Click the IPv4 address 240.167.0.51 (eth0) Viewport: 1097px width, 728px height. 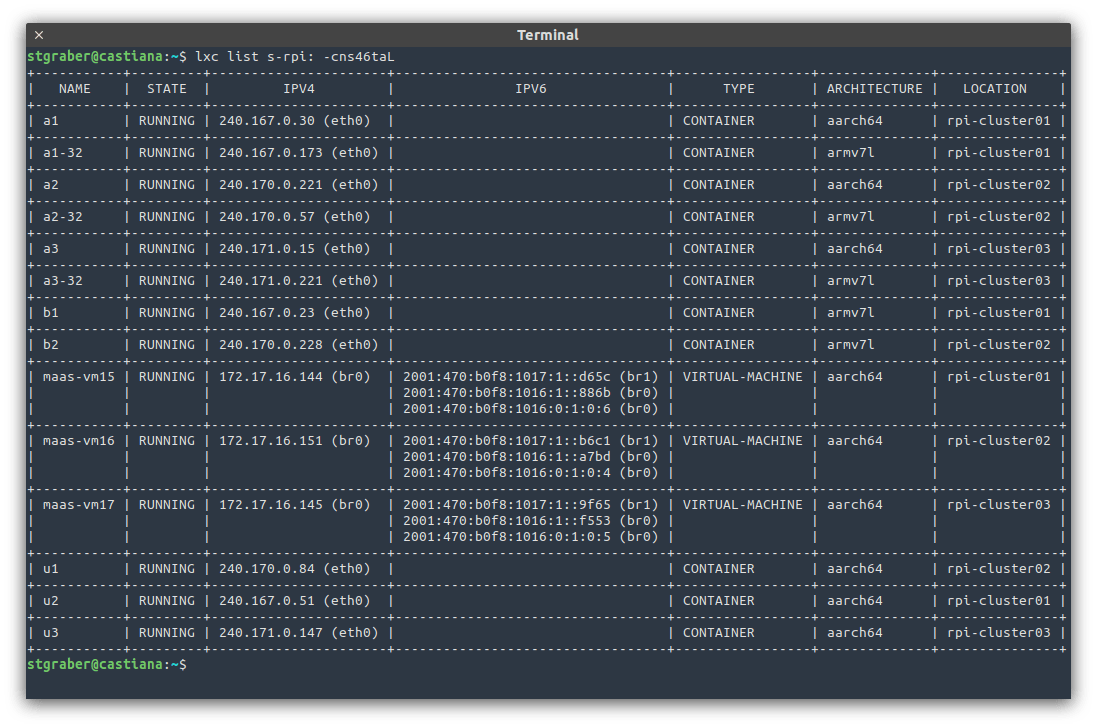point(295,601)
